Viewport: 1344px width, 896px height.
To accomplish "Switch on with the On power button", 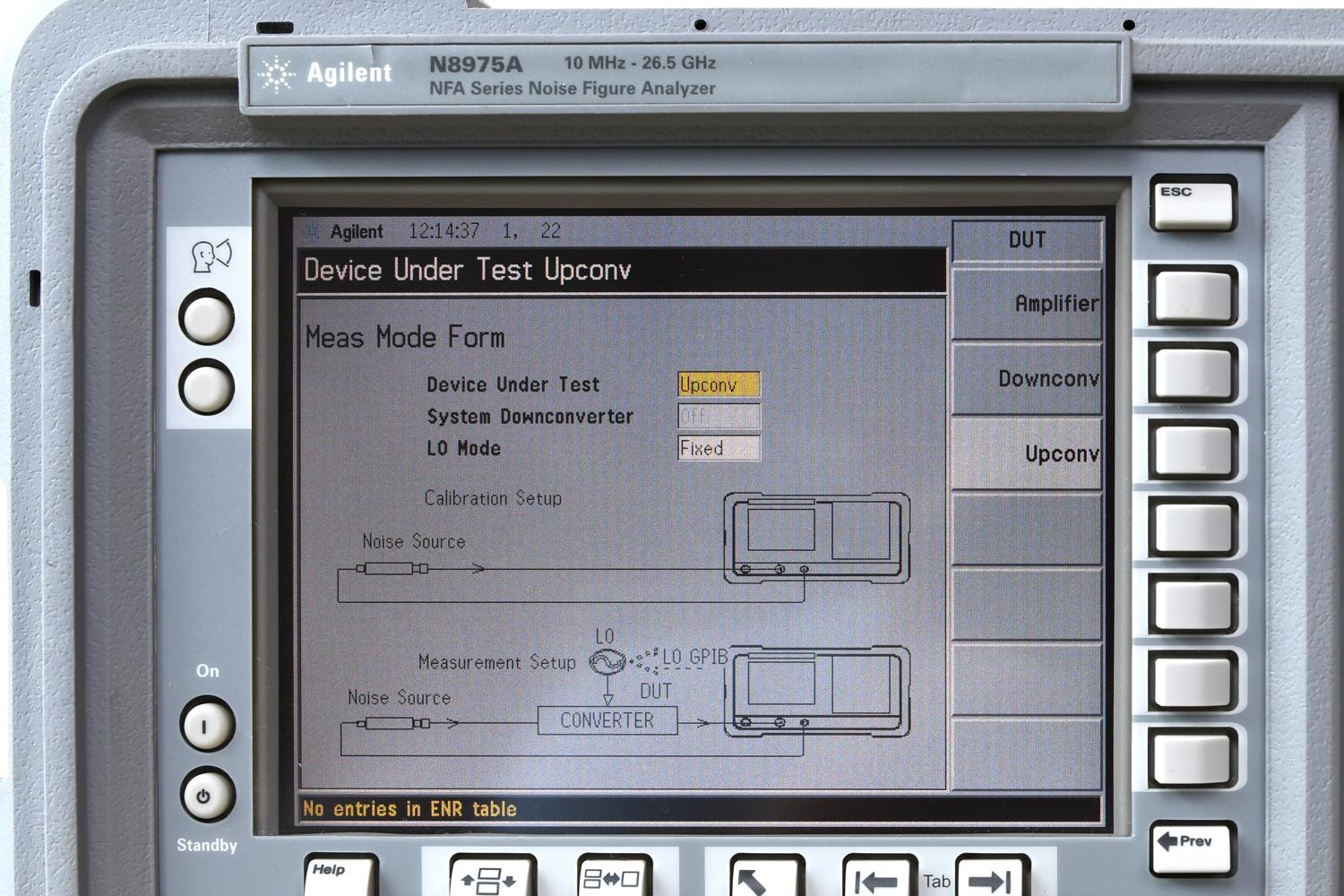I will (207, 725).
